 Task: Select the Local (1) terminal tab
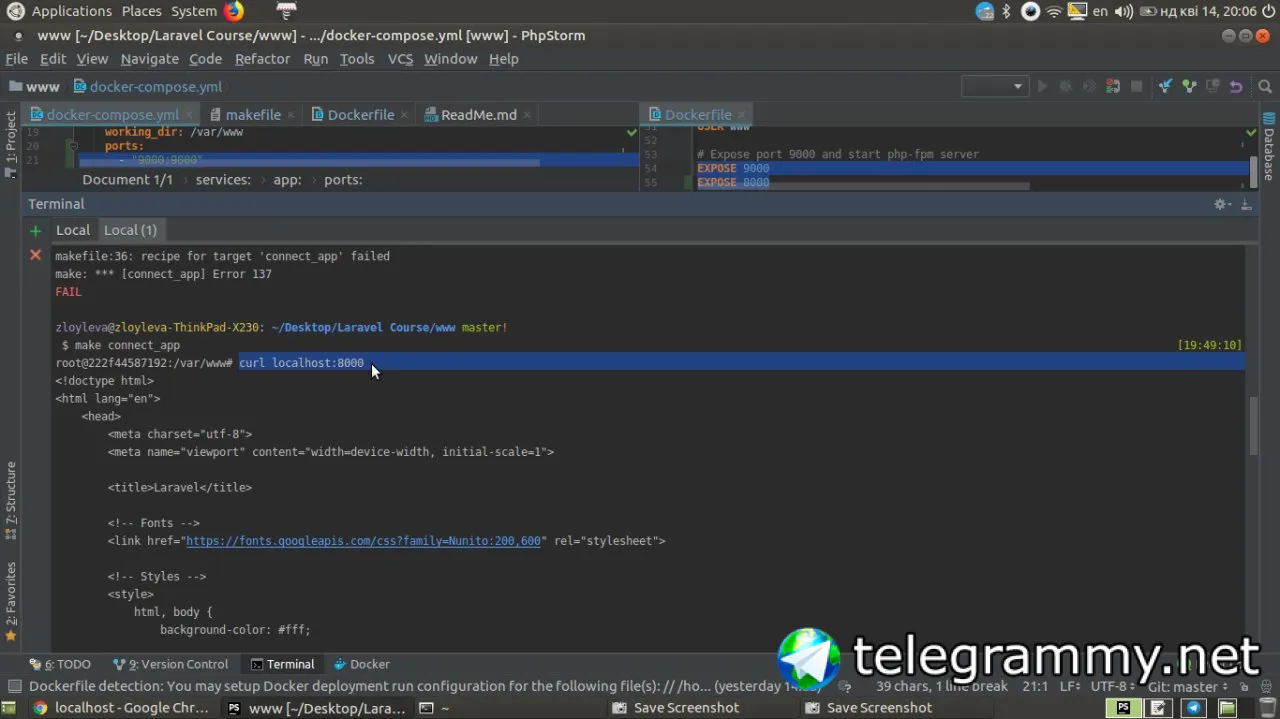(130, 230)
